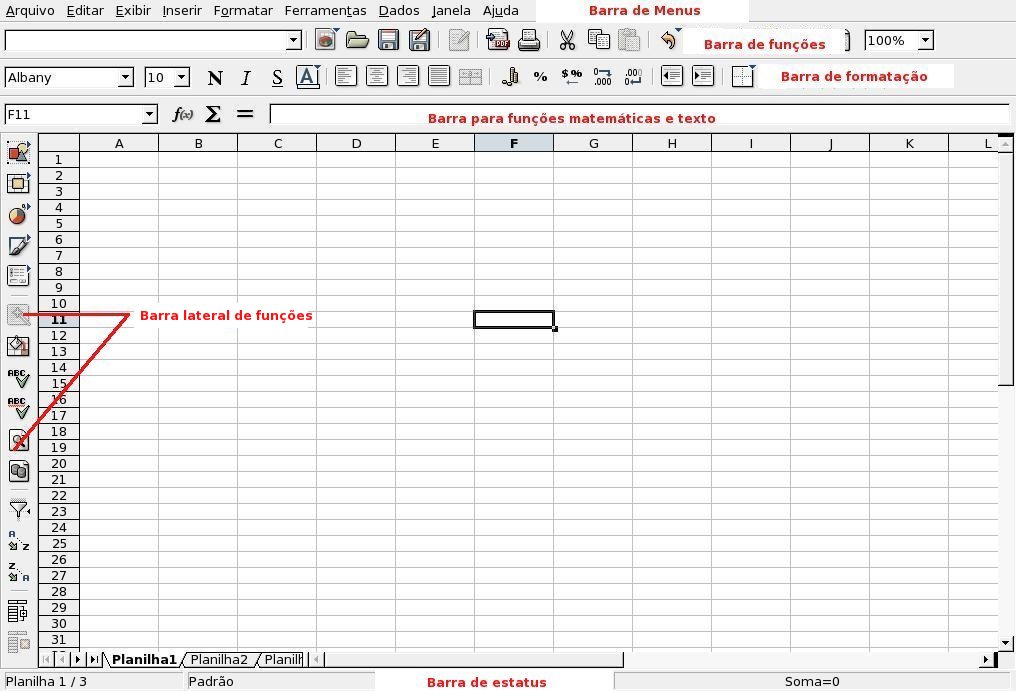
Task: Click the formula input line field
Action: [640, 114]
